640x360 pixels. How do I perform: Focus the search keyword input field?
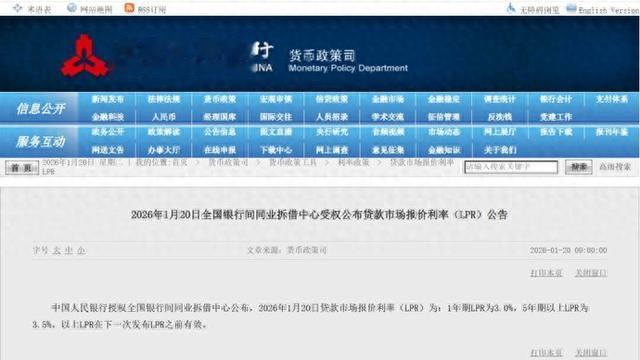click(x=511, y=167)
